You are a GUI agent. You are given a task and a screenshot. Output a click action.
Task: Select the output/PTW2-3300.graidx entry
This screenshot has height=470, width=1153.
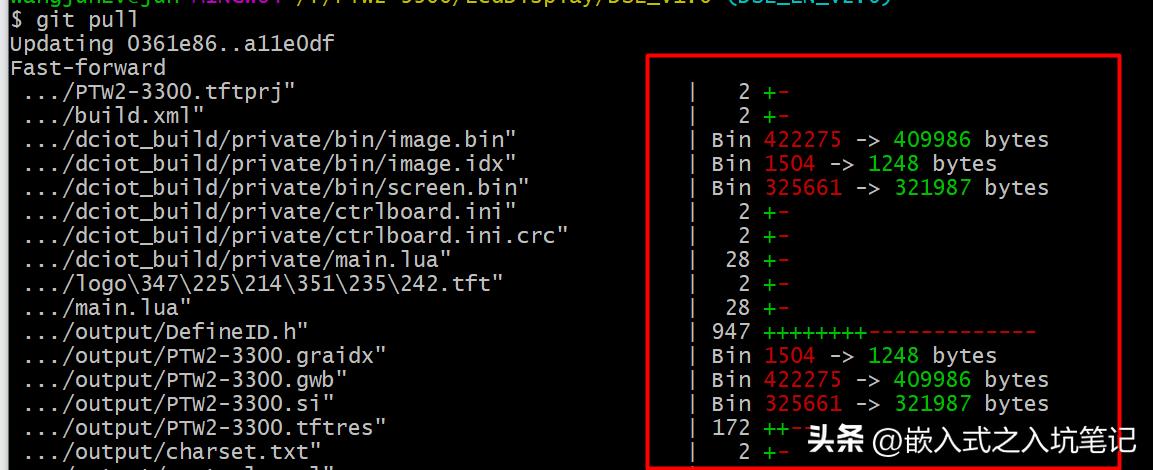click(205, 356)
